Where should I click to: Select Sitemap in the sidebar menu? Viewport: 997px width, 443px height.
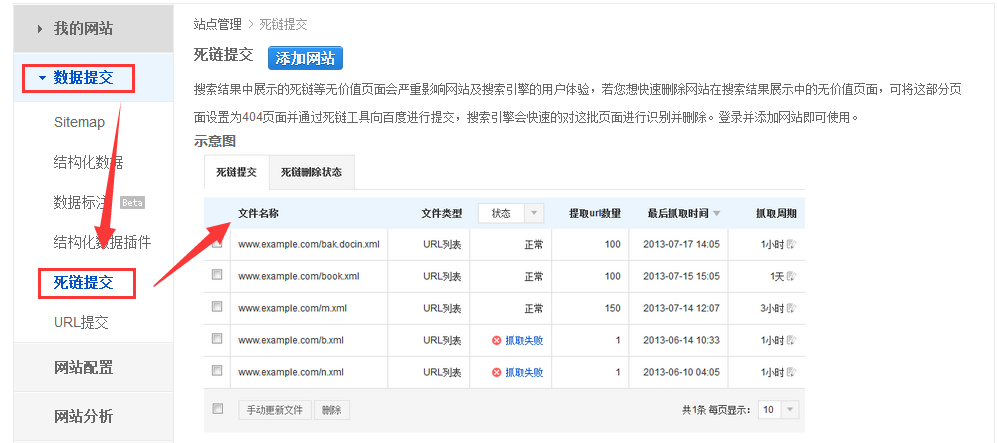[x=79, y=122]
